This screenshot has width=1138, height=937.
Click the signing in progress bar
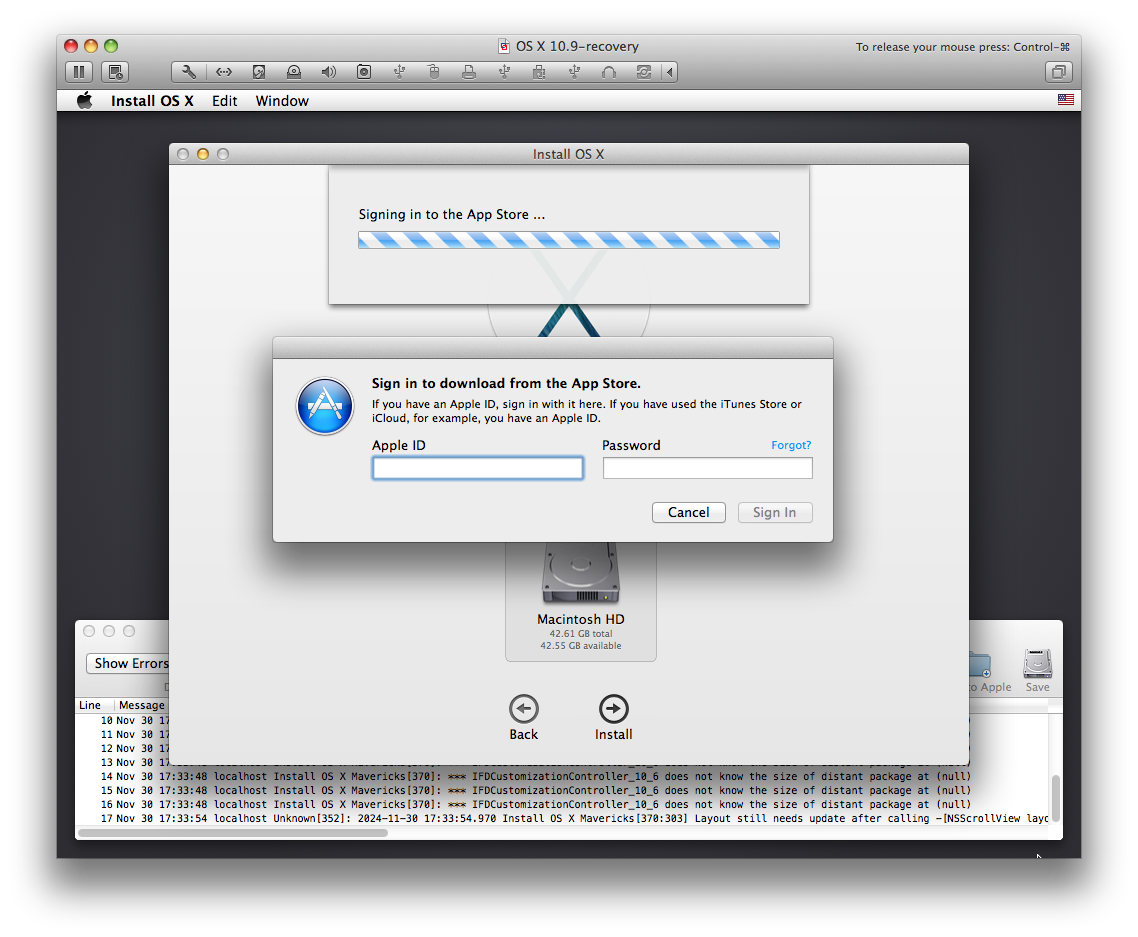click(569, 240)
